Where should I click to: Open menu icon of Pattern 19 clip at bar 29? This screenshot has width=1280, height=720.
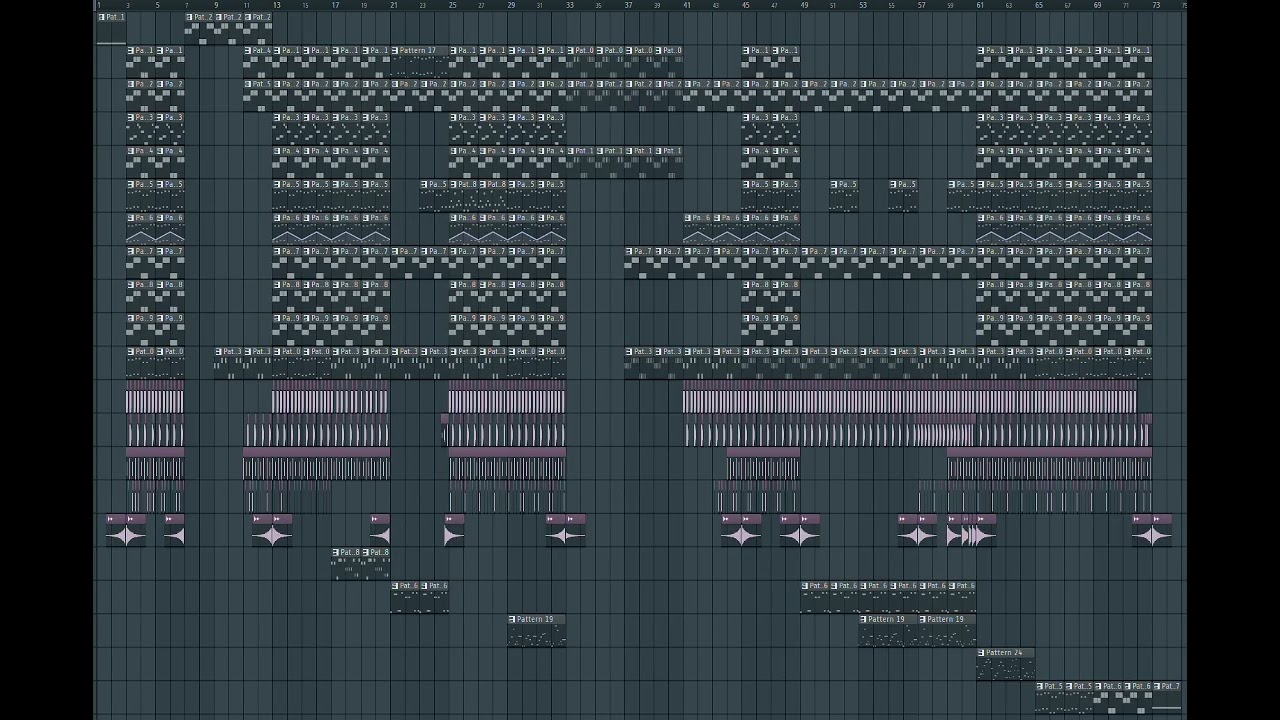(x=513, y=620)
